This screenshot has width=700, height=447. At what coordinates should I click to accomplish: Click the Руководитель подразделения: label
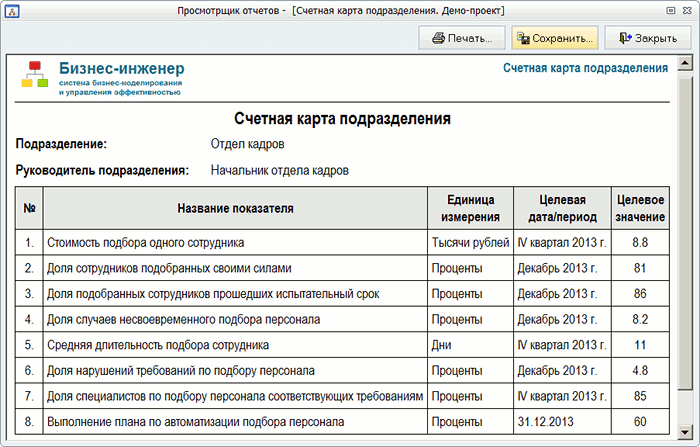(x=102, y=170)
